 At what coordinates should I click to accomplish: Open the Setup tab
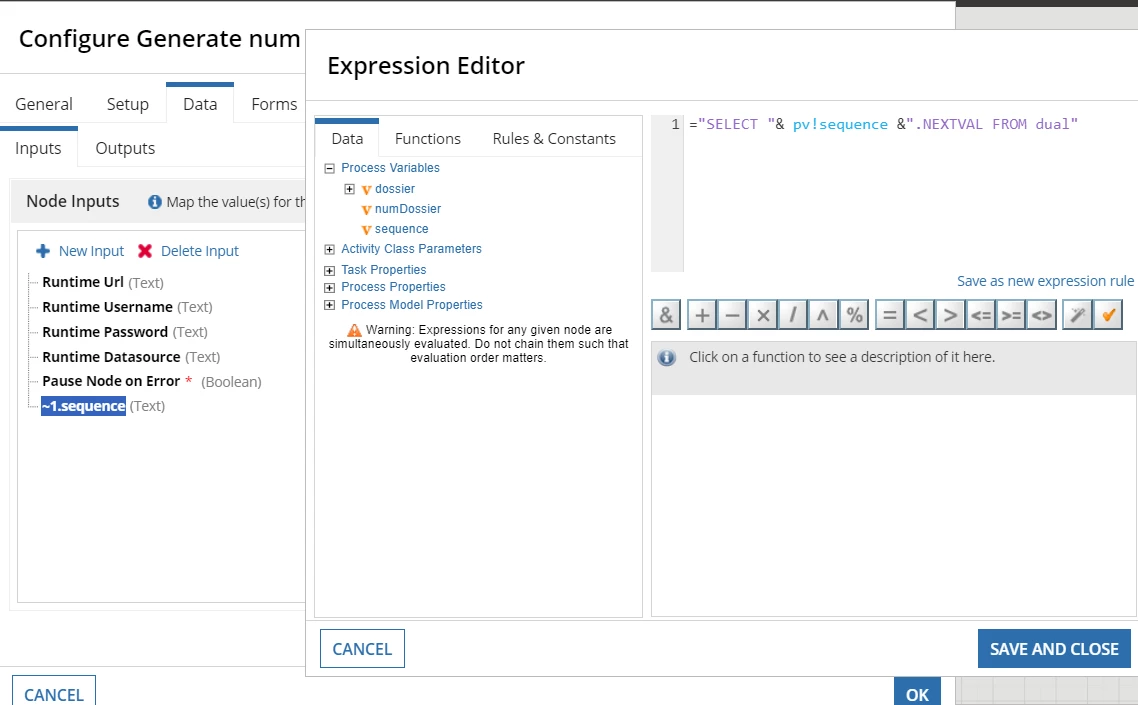pos(128,105)
